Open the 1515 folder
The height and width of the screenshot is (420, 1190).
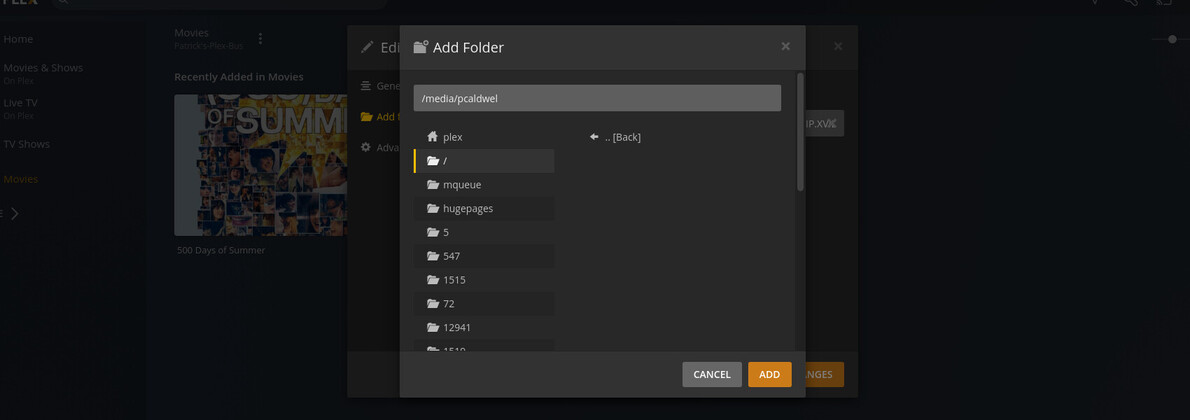(454, 280)
